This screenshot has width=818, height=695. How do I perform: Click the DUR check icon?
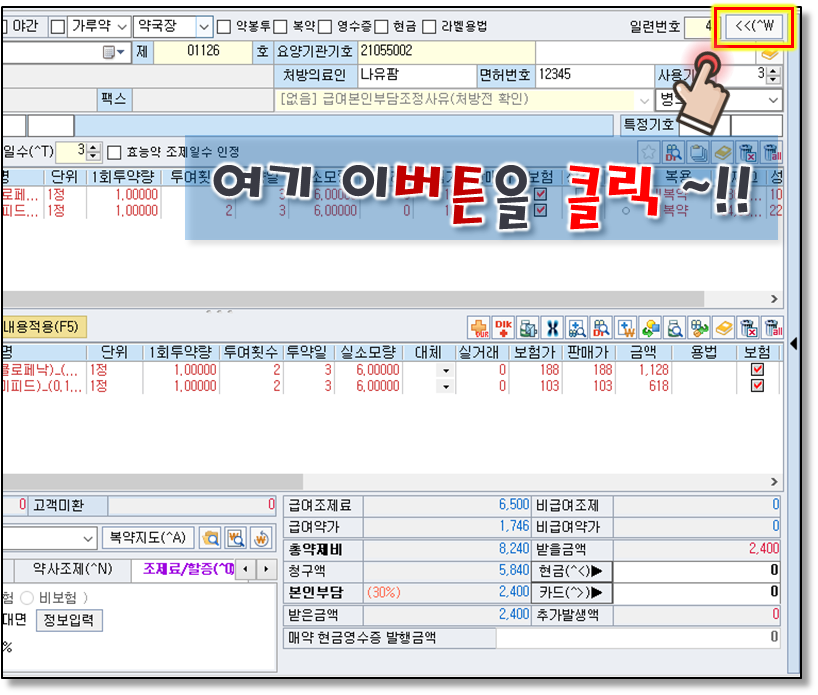tap(478, 327)
